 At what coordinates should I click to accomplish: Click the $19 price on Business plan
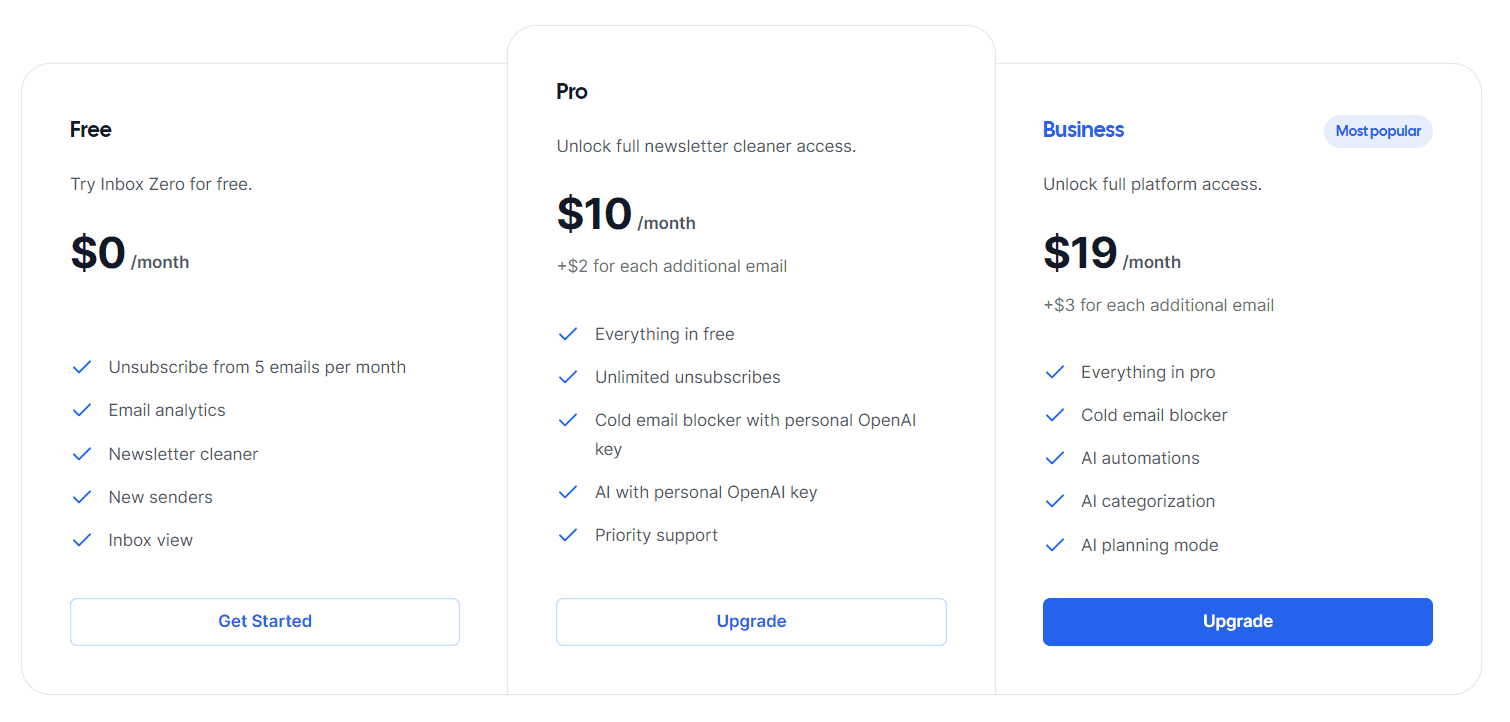pyautogui.click(x=1080, y=253)
